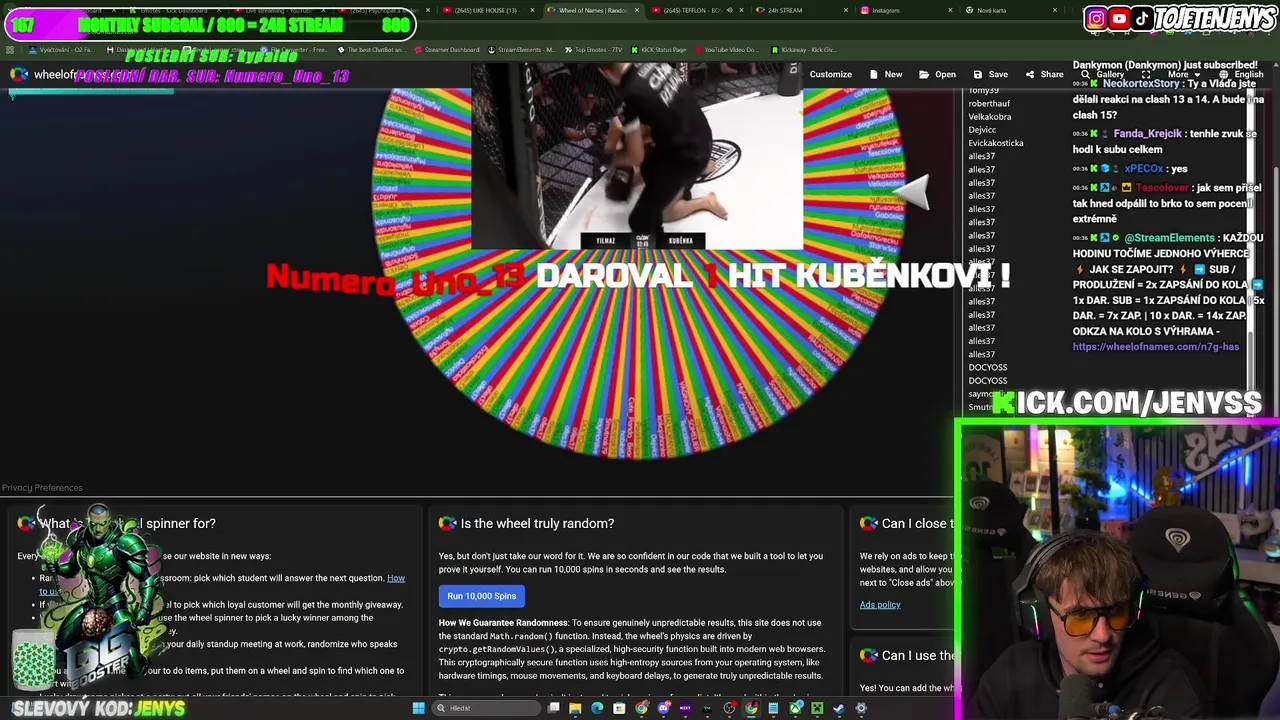Viewport: 1280px width, 720px height.
Task: Open the English language selector
Action: [x=1241, y=74]
